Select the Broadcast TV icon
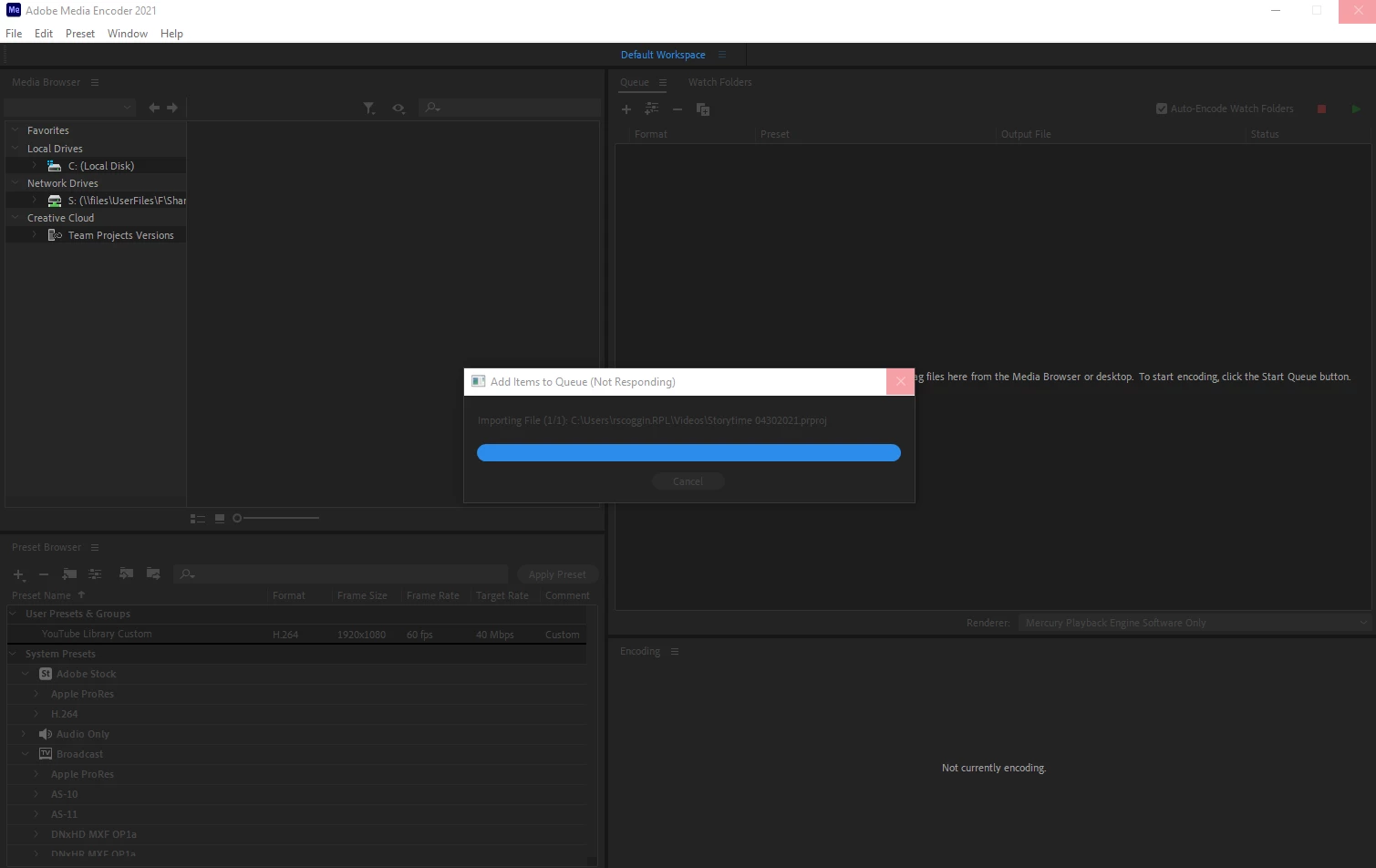The image size is (1376, 868). 46,754
